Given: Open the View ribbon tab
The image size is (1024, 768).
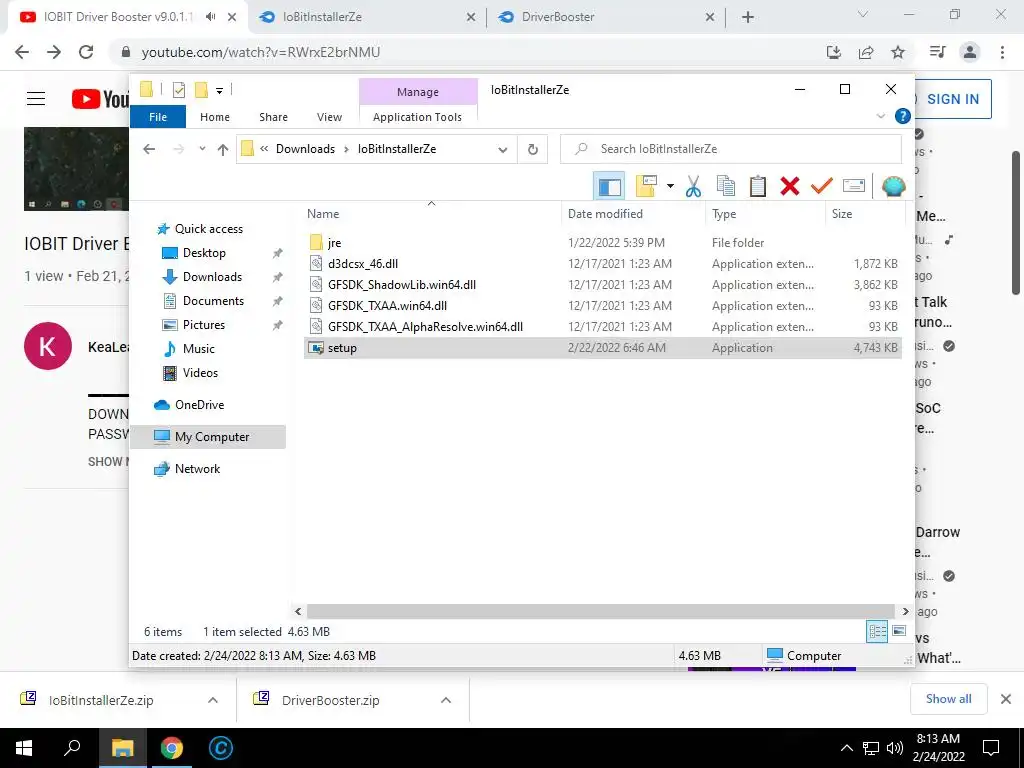Looking at the screenshot, I should coord(329,117).
